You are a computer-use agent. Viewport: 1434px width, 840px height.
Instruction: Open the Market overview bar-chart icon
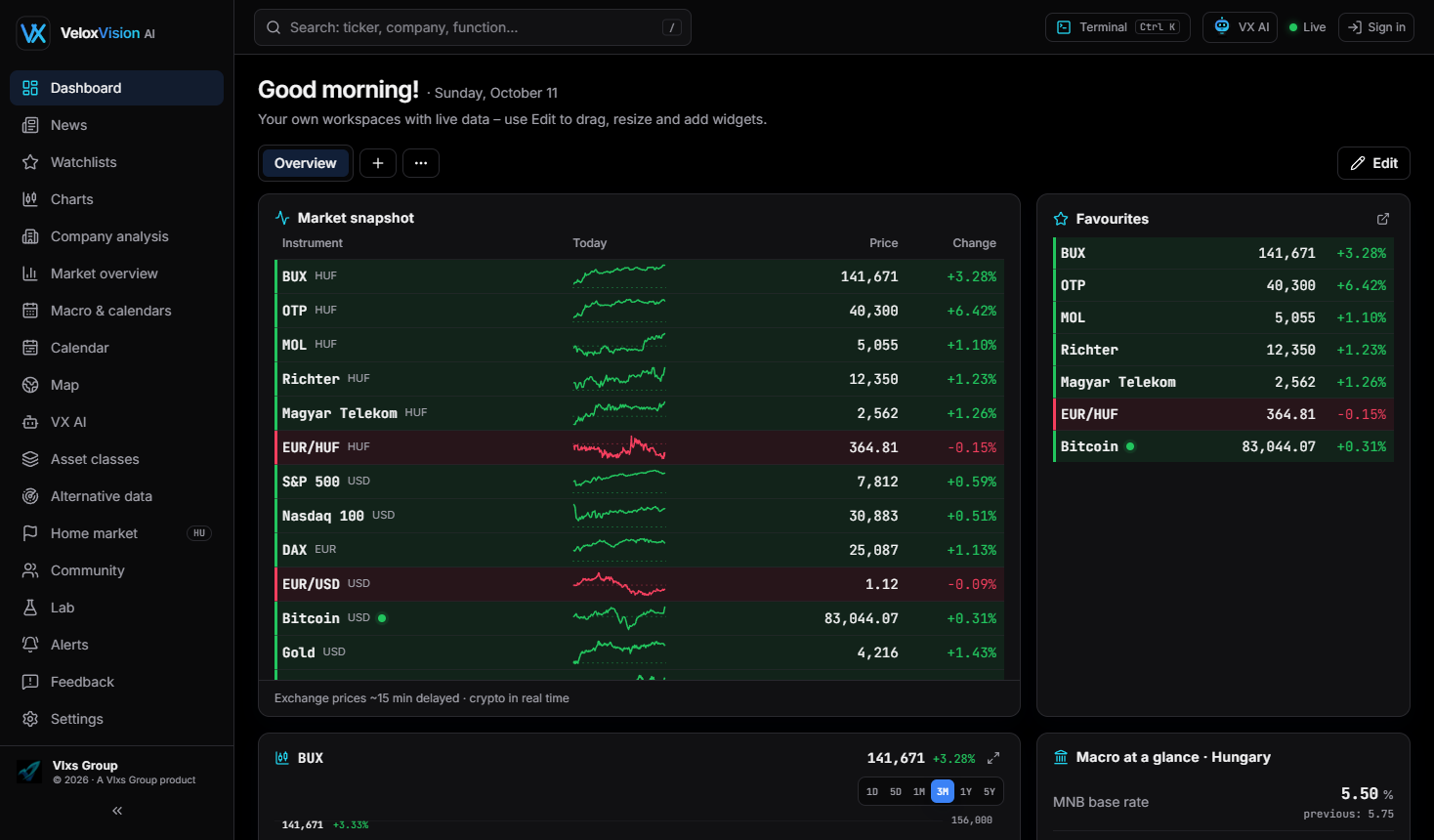30,273
